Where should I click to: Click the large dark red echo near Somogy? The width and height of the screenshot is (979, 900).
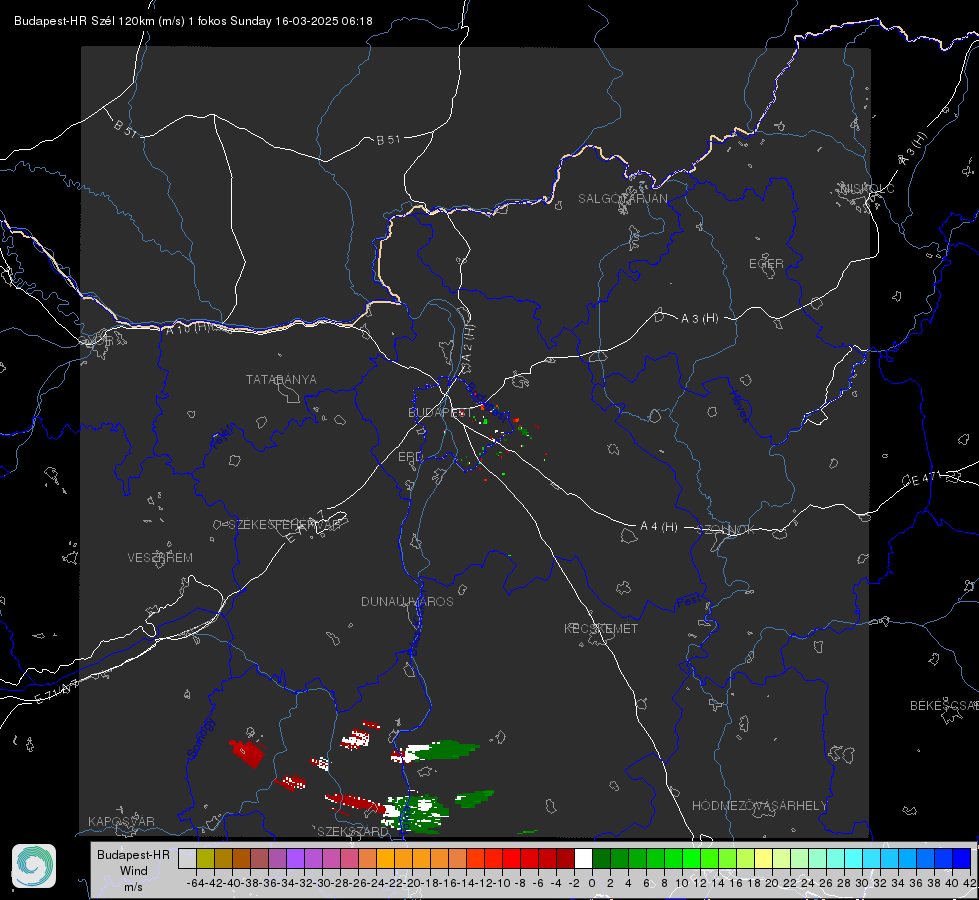pos(248,753)
